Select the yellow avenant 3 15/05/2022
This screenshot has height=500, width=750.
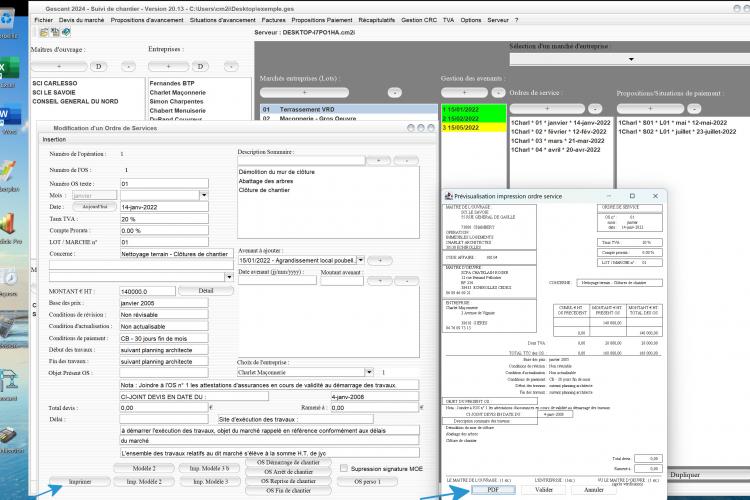474,128
